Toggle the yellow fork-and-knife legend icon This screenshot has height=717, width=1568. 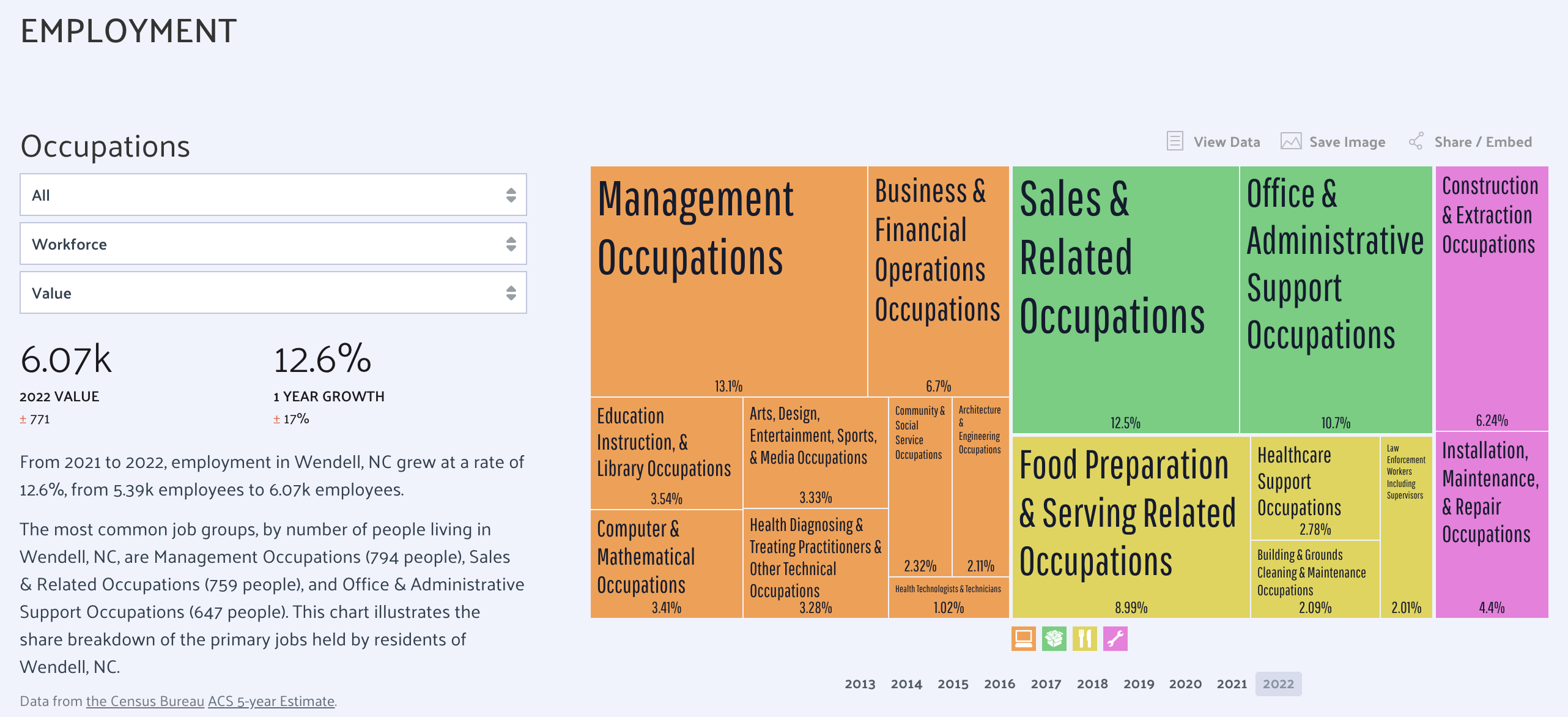(x=1084, y=639)
